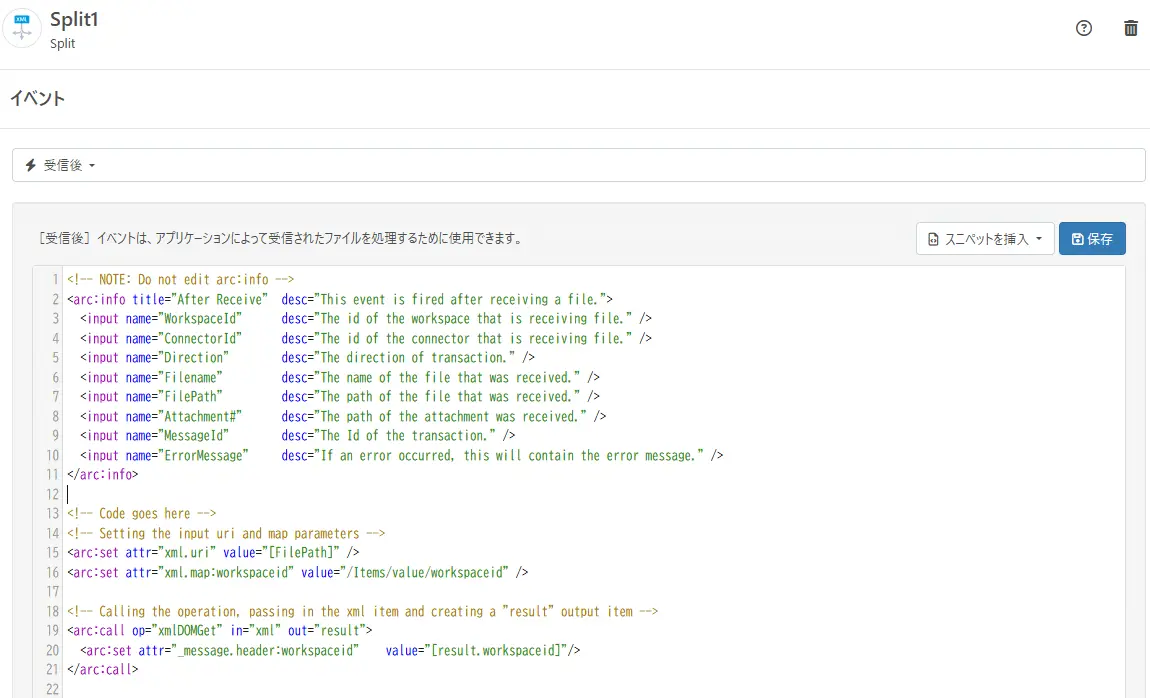
Task: Click the lightning bolt event icon
Action: click(30, 165)
